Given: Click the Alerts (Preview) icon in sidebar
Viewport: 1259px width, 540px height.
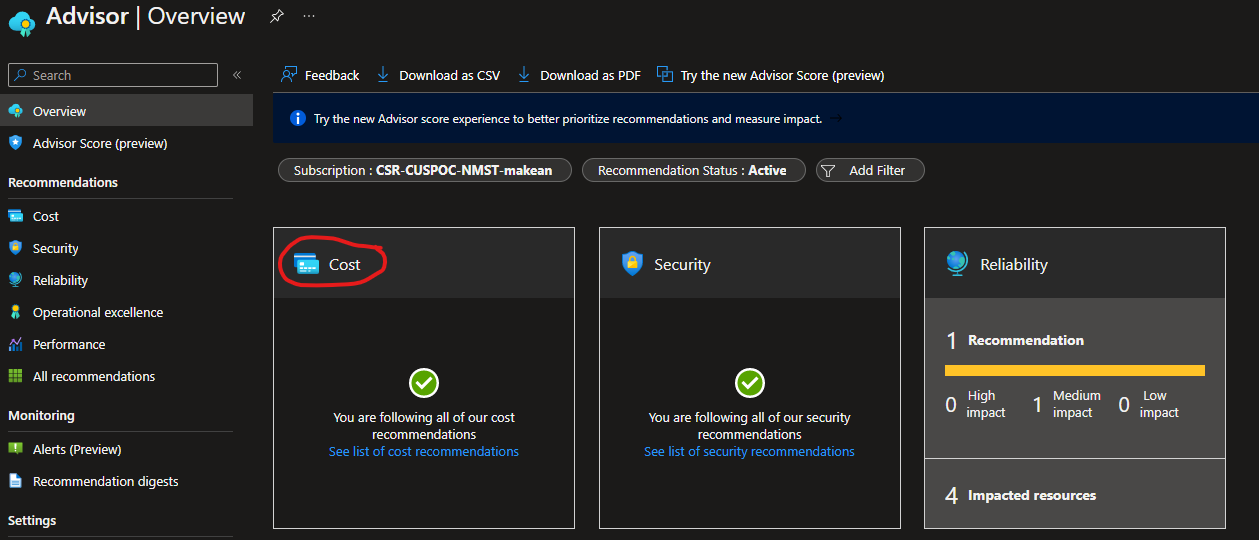Looking at the screenshot, I should tap(15, 449).
